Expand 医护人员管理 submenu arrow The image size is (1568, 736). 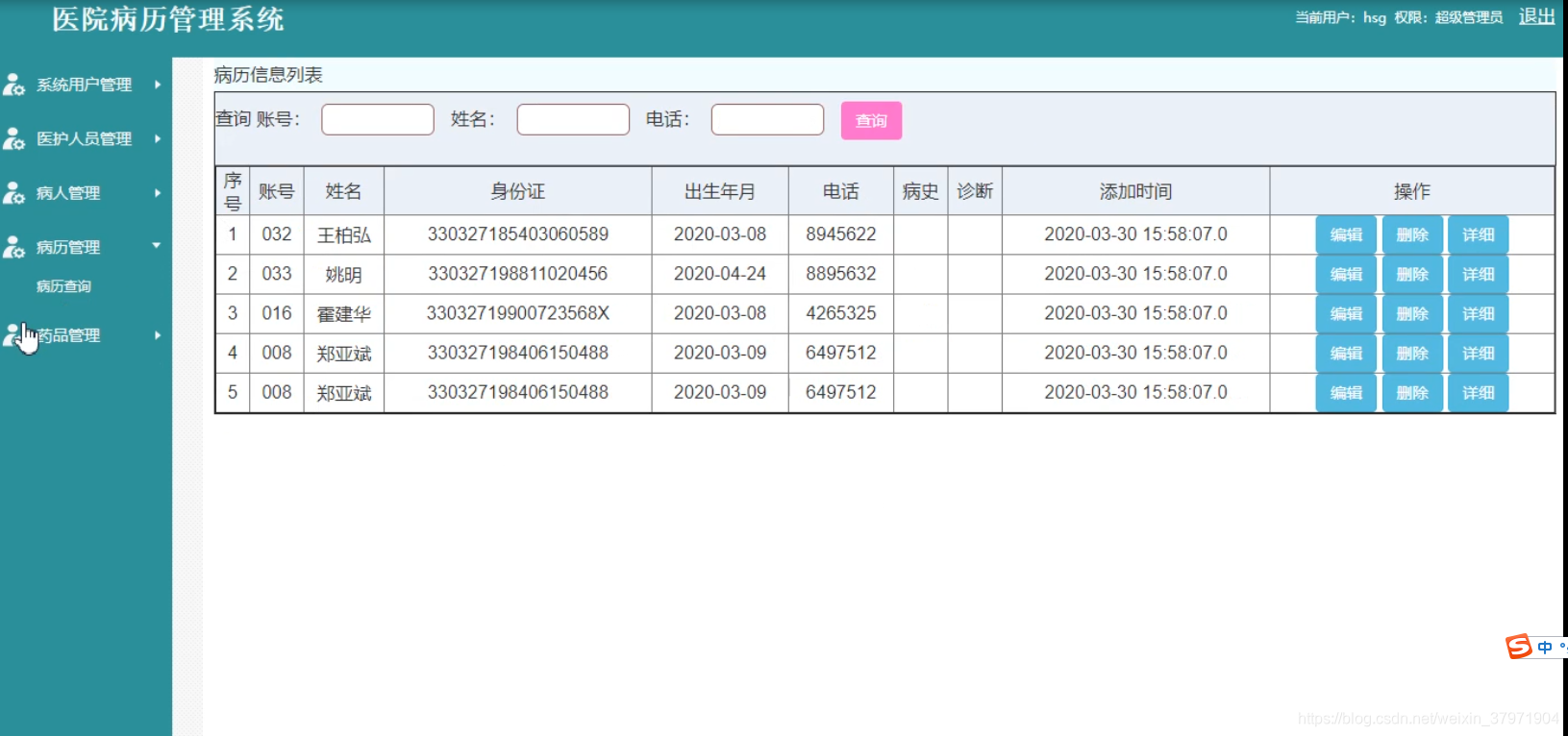(x=158, y=138)
